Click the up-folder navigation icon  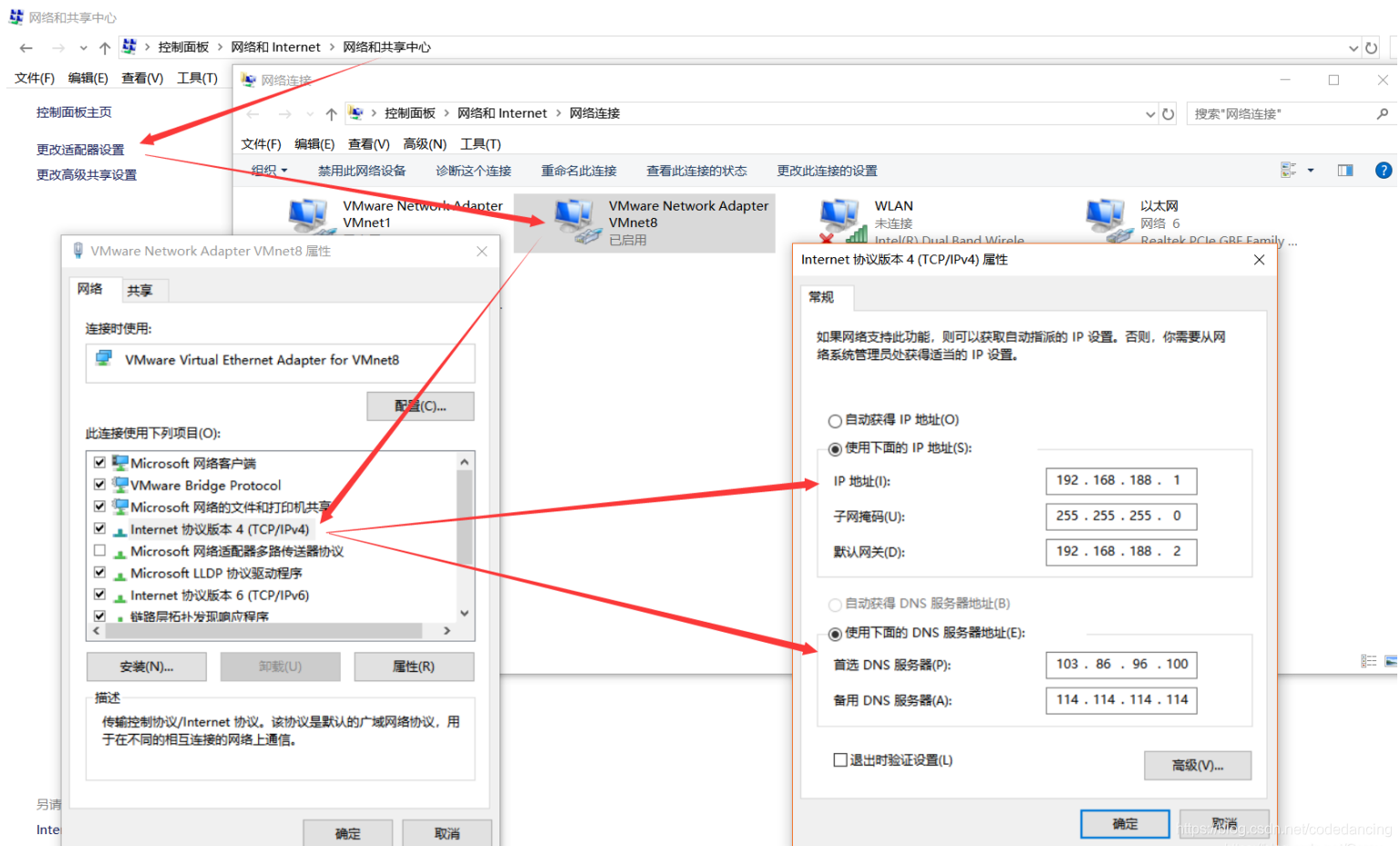(x=331, y=113)
